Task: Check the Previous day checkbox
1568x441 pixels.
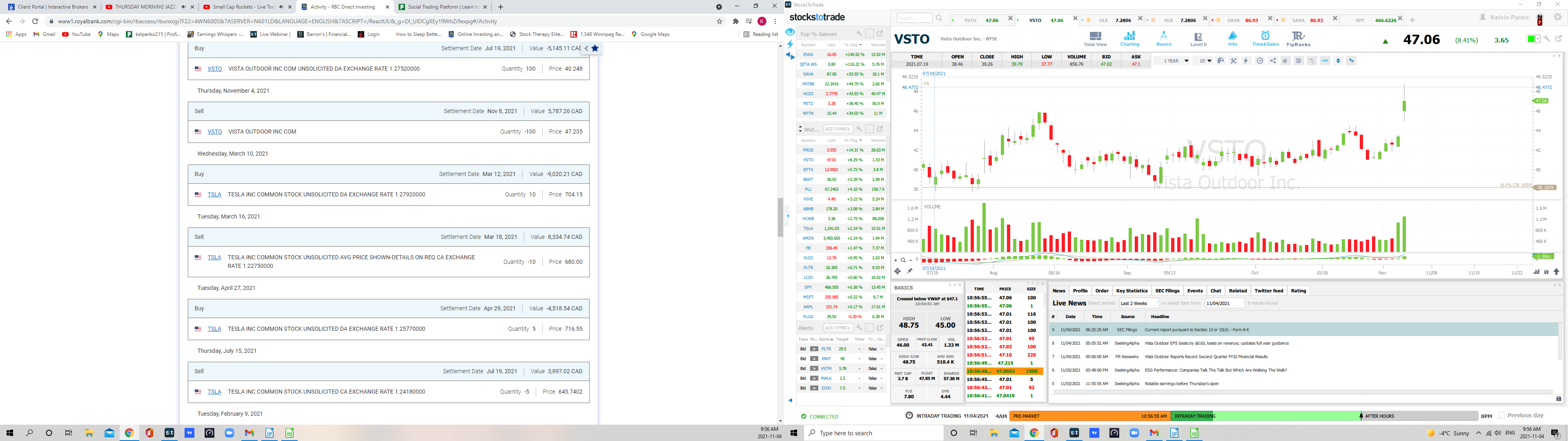Action: (1501, 415)
